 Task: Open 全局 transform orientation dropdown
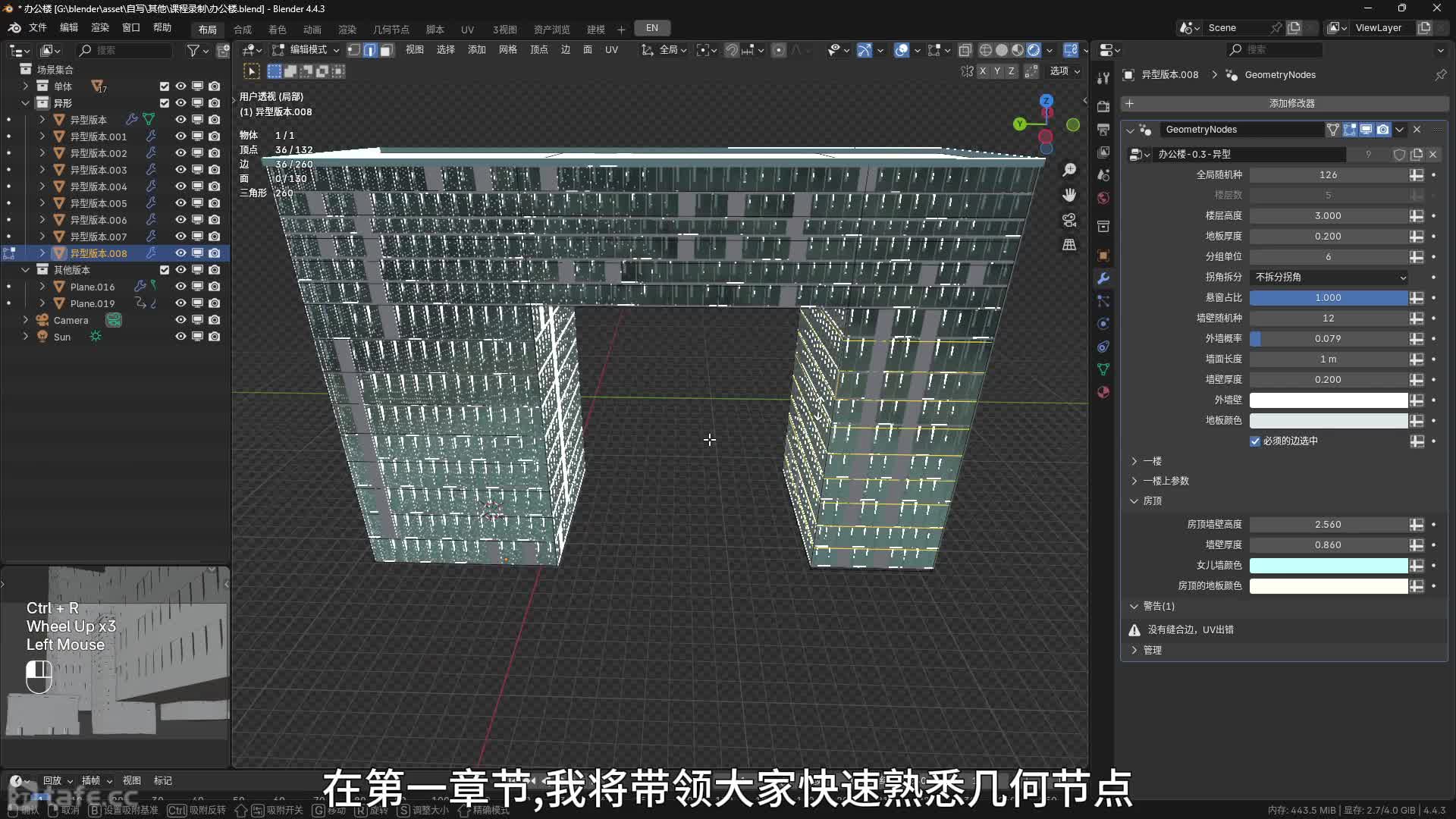665,50
